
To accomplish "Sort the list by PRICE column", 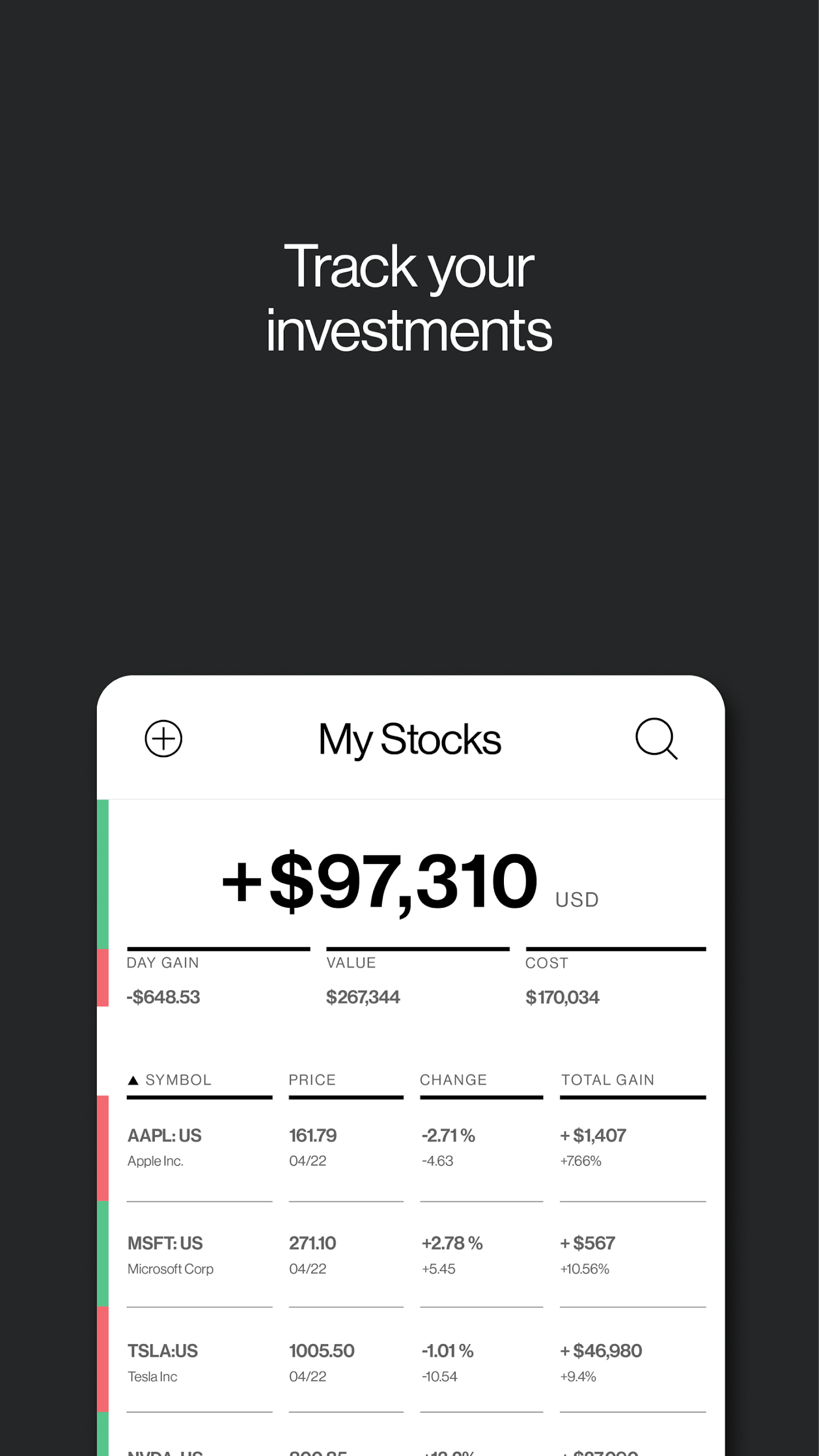I will tap(312, 1080).
